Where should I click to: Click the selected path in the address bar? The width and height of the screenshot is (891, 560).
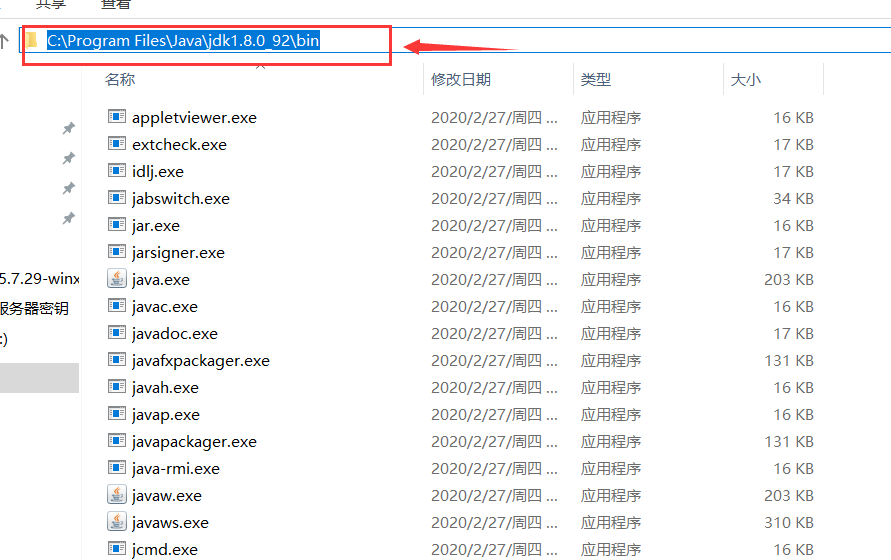[x=183, y=41]
